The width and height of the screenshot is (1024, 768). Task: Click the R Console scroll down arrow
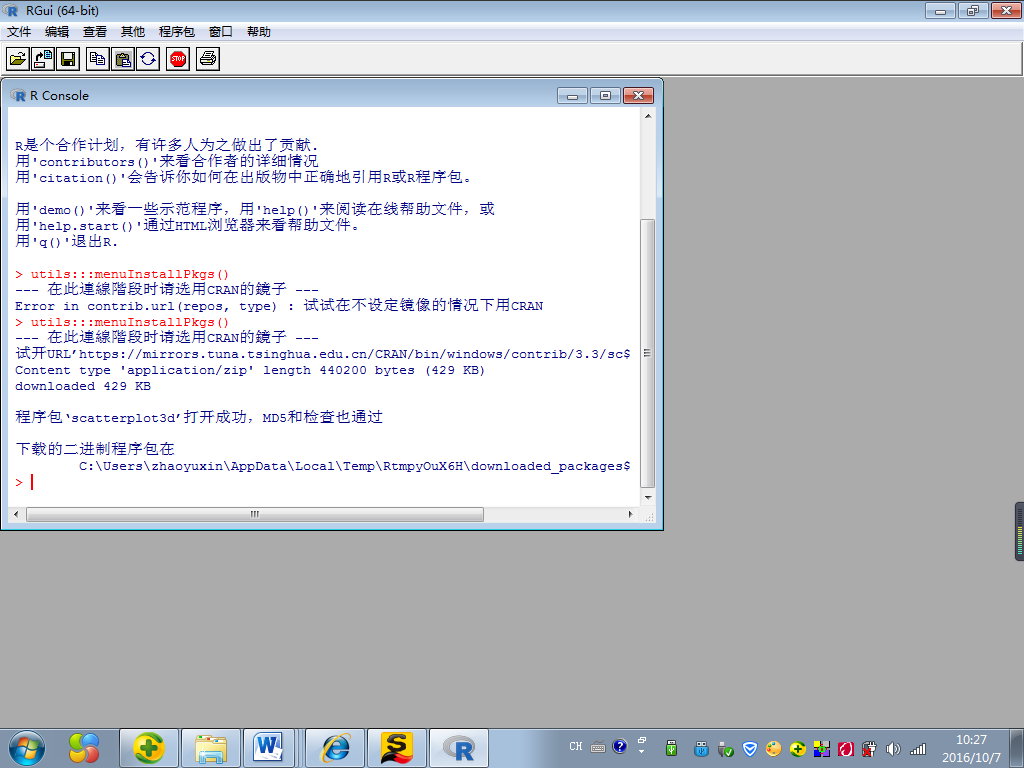pos(648,498)
